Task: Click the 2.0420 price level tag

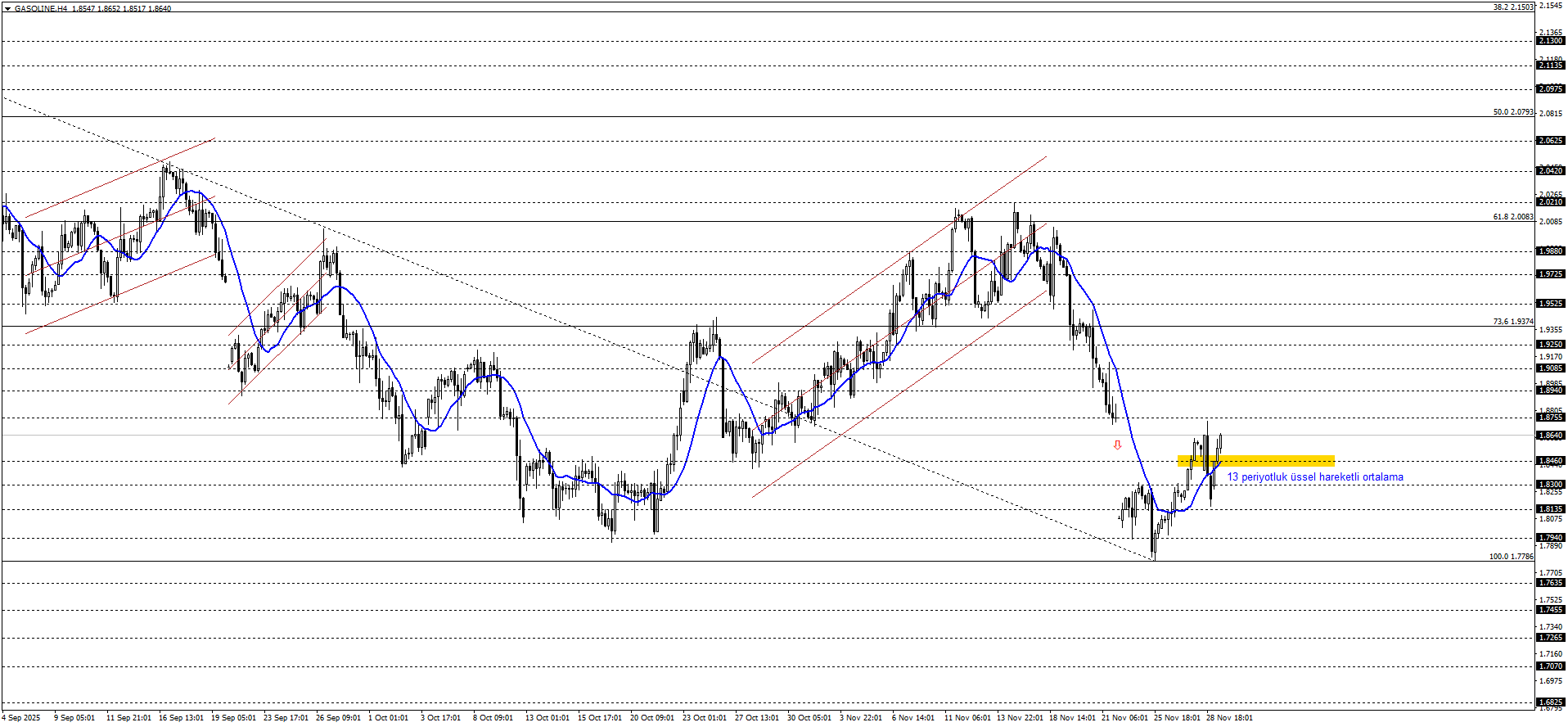Action: pyautogui.click(x=1551, y=171)
